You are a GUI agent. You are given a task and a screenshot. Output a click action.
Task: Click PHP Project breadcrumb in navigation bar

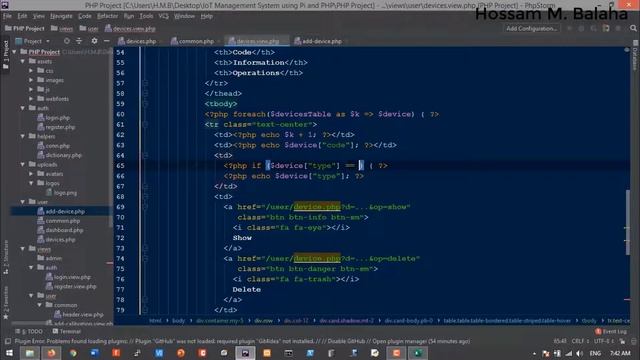(24, 29)
